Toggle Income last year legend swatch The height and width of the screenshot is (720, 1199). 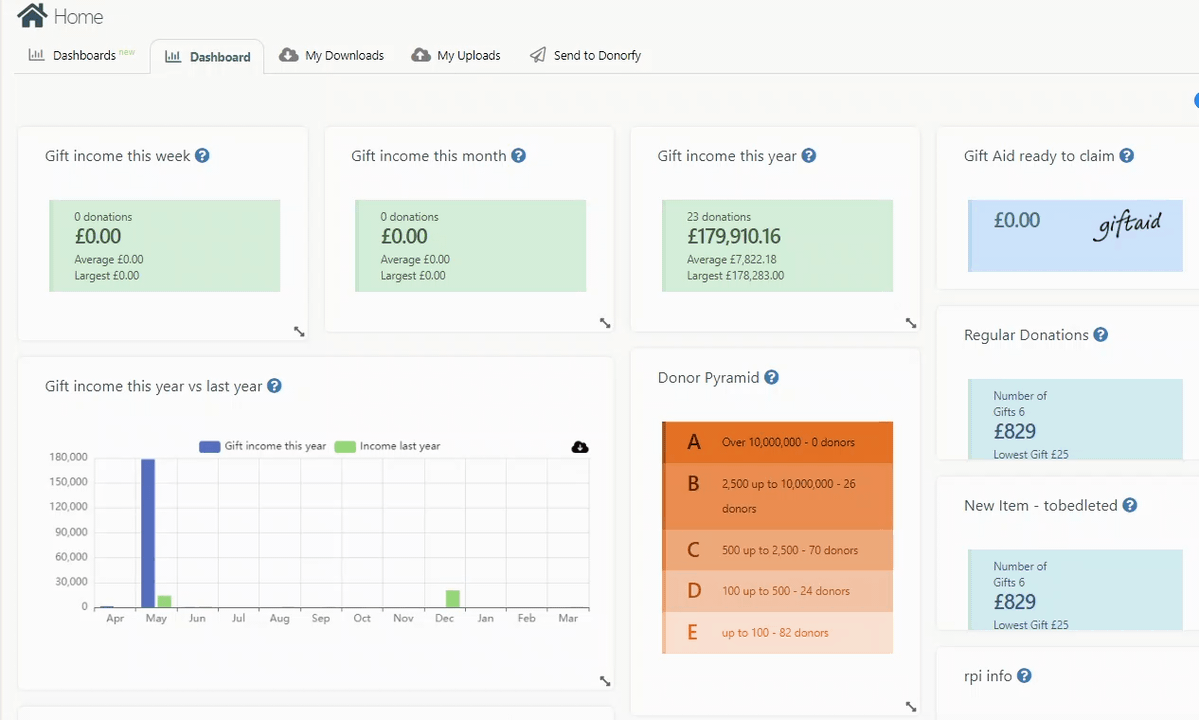(x=345, y=446)
